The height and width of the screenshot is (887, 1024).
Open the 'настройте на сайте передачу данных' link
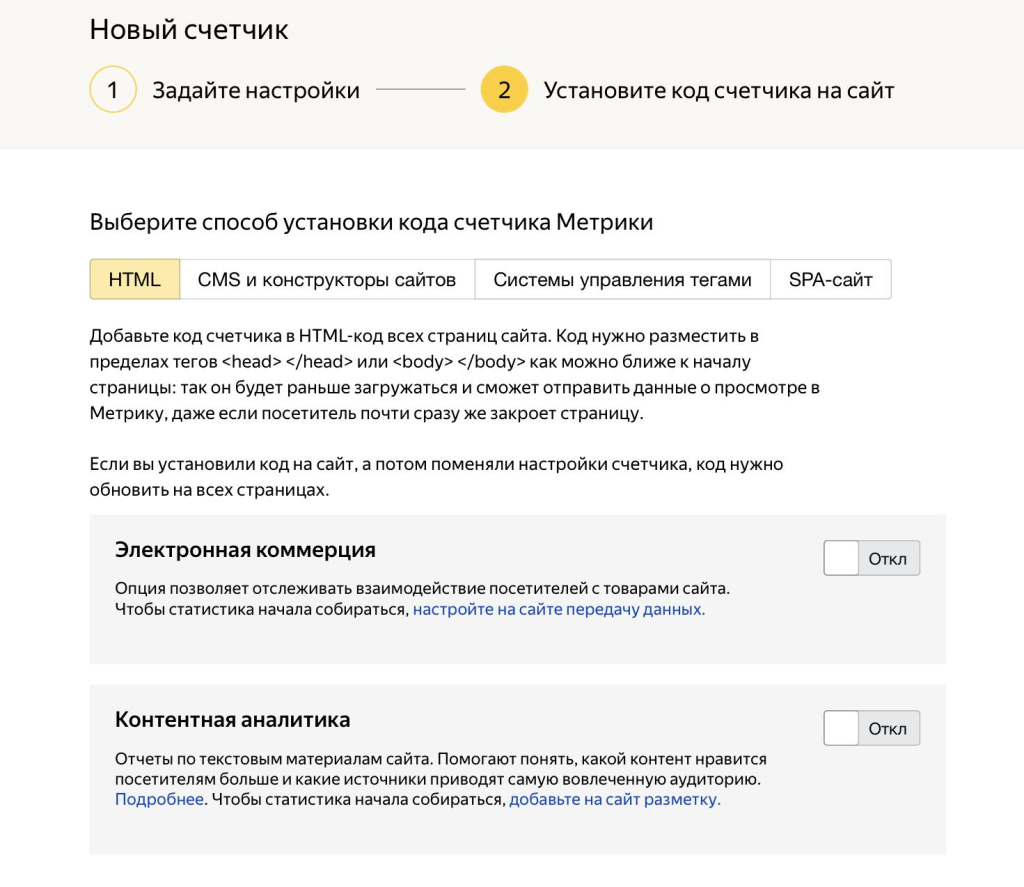(559, 609)
